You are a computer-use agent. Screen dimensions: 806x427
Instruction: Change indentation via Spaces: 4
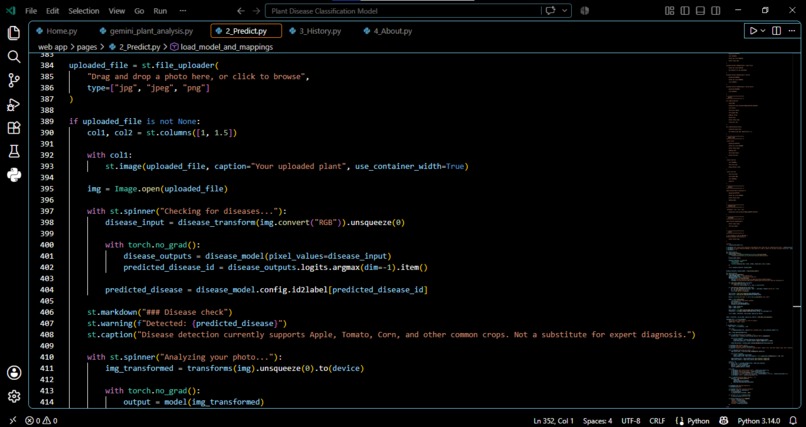pyautogui.click(x=597, y=421)
